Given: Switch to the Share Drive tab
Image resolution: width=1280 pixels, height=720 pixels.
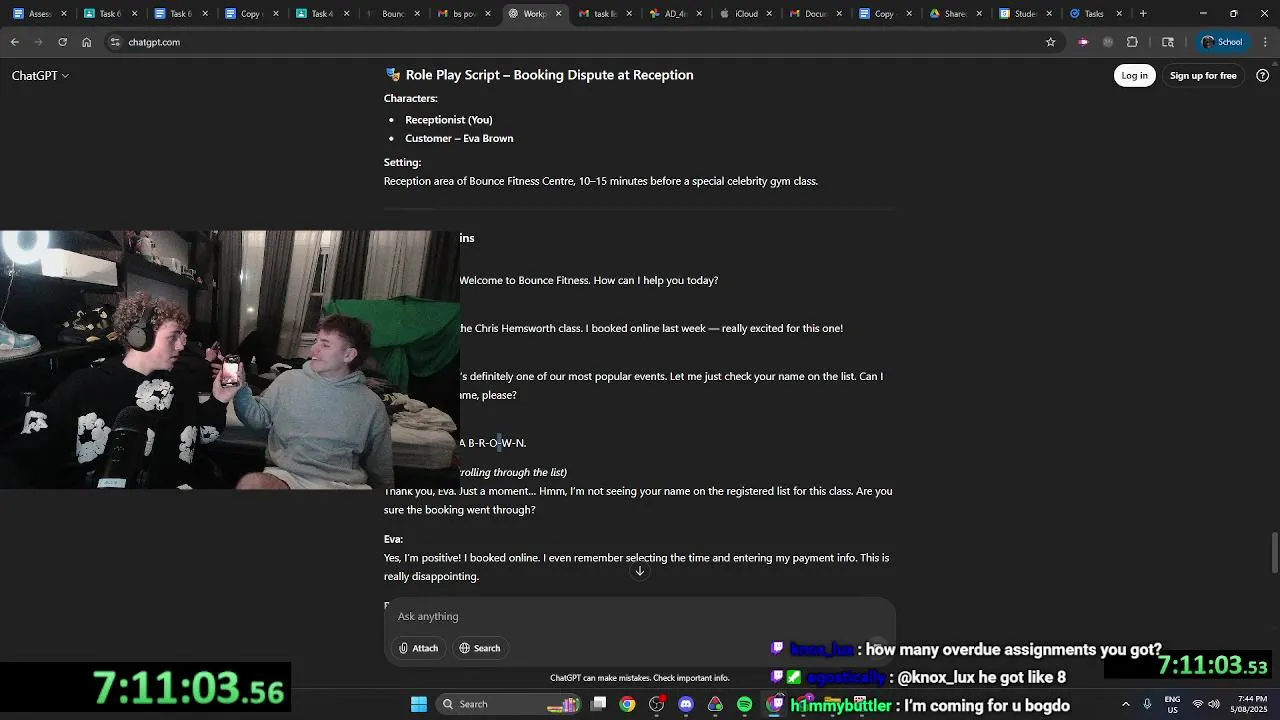Looking at the screenshot, I should [955, 14].
